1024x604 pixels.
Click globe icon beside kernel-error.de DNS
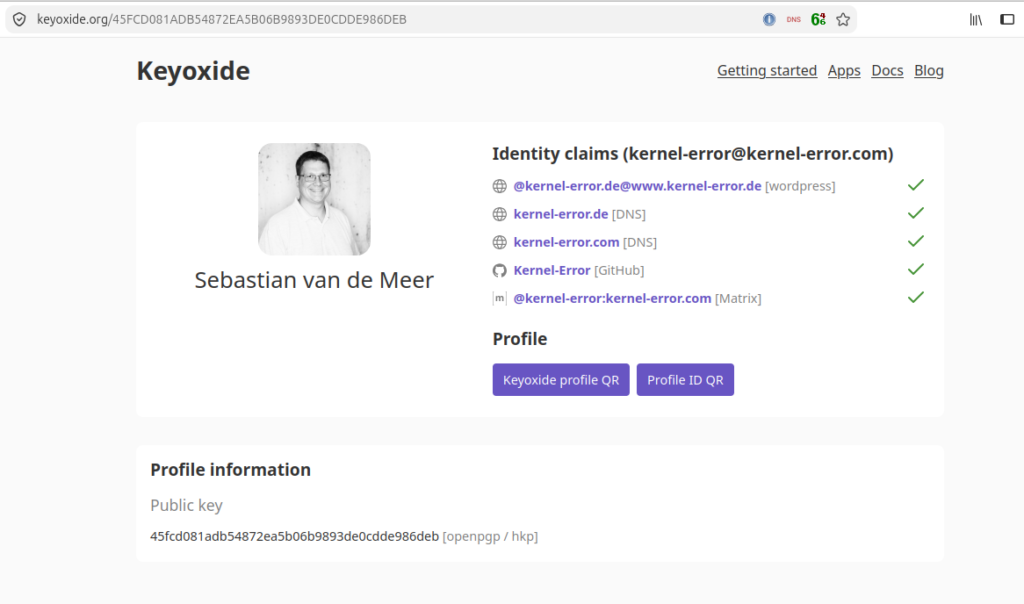point(500,214)
